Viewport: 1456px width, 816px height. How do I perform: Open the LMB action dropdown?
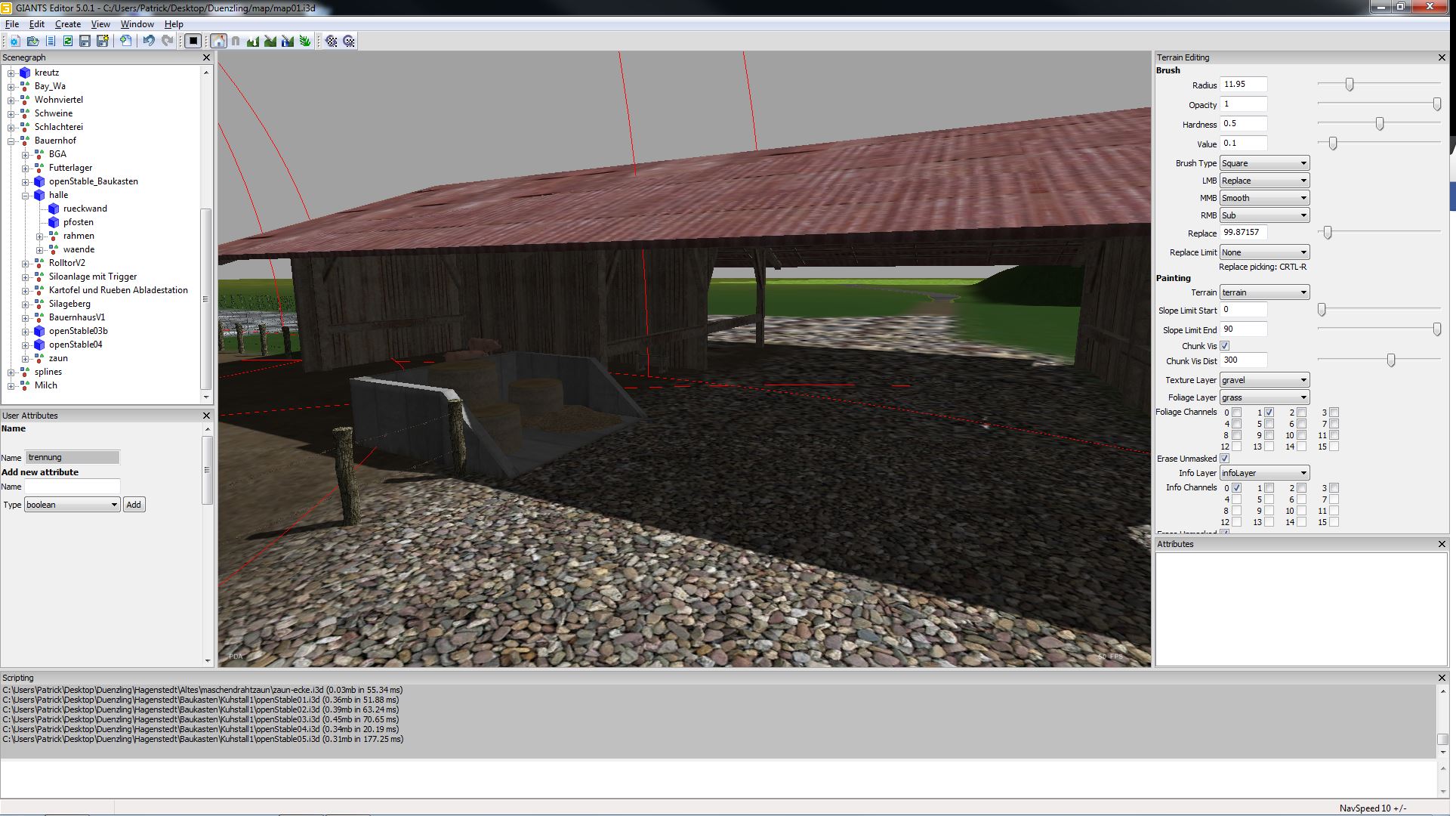[x=1264, y=181]
